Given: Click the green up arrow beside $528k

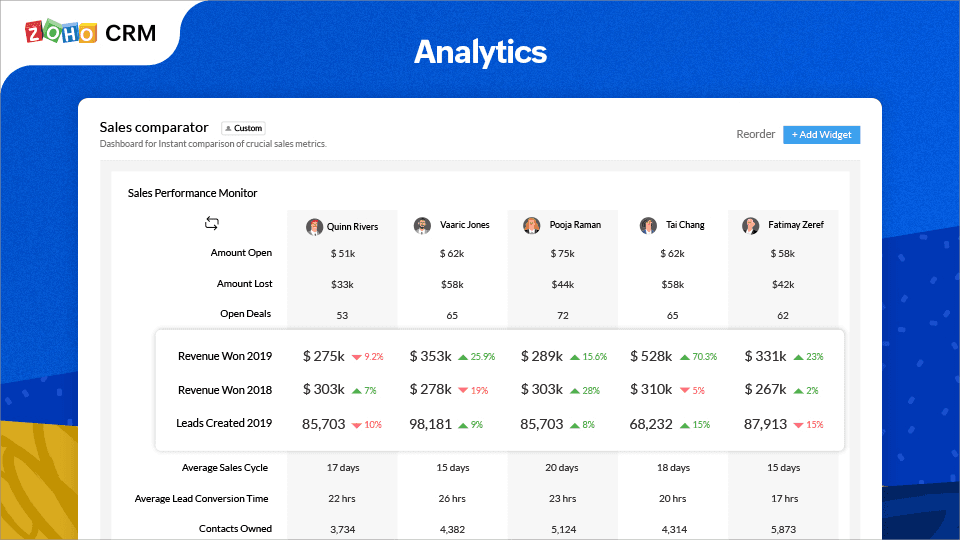Looking at the screenshot, I should tap(684, 357).
